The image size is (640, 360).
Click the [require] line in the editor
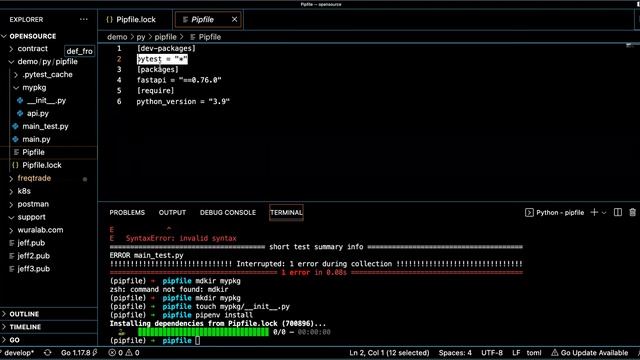click(155, 91)
